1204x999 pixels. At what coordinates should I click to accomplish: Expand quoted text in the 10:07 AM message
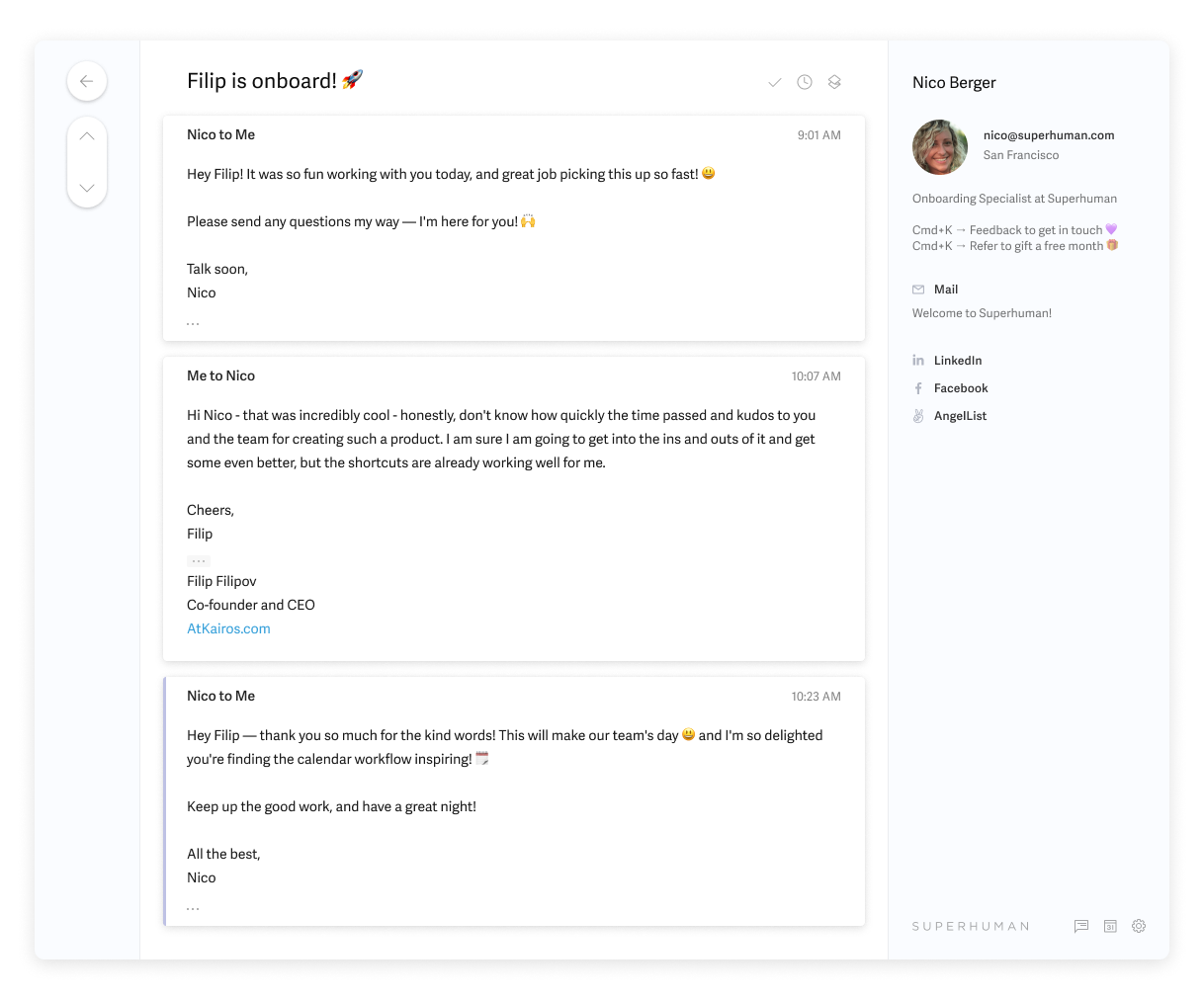[x=199, y=561]
